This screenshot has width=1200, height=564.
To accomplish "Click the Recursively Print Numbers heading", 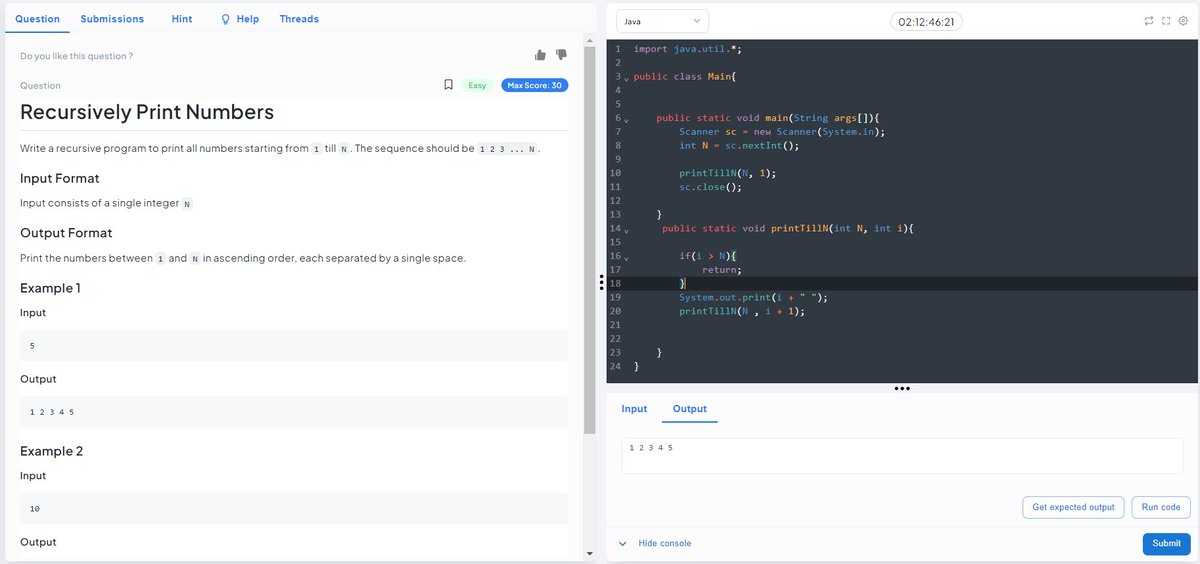I will tap(147, 112).
